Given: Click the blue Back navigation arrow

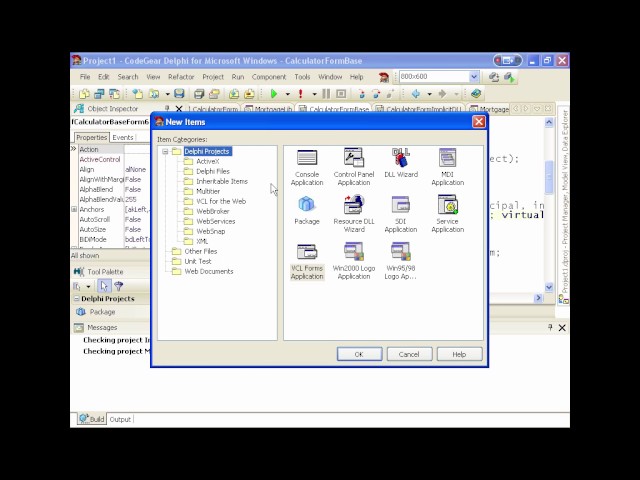Looking at the screenshot, I should click(x=416, y=94).
